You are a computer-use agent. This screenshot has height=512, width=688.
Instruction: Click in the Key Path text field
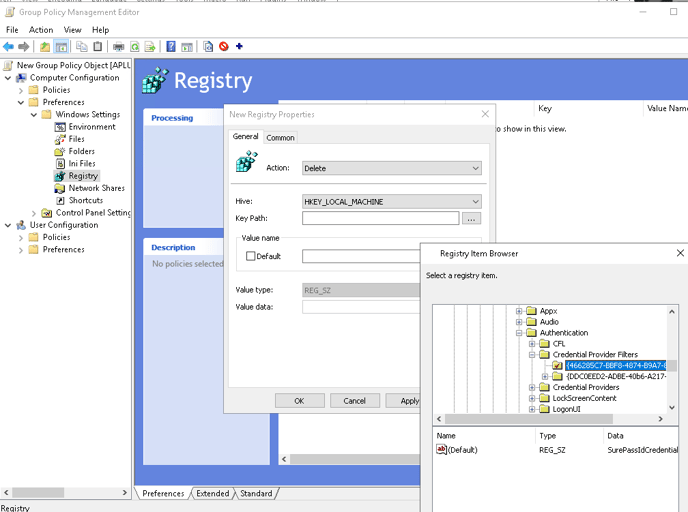click(x=380, y=219)
